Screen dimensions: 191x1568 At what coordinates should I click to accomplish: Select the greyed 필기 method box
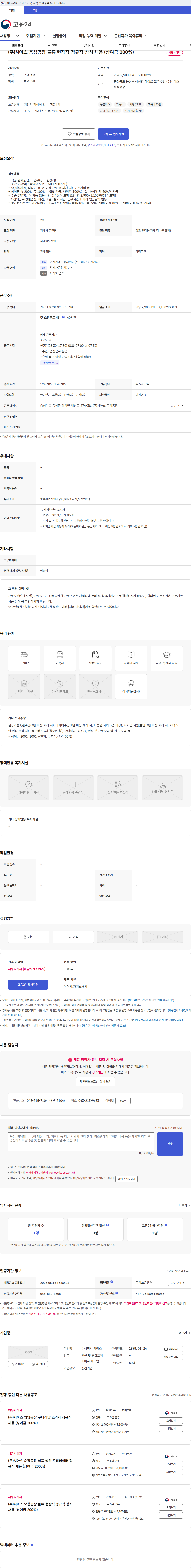pos(117,937)
